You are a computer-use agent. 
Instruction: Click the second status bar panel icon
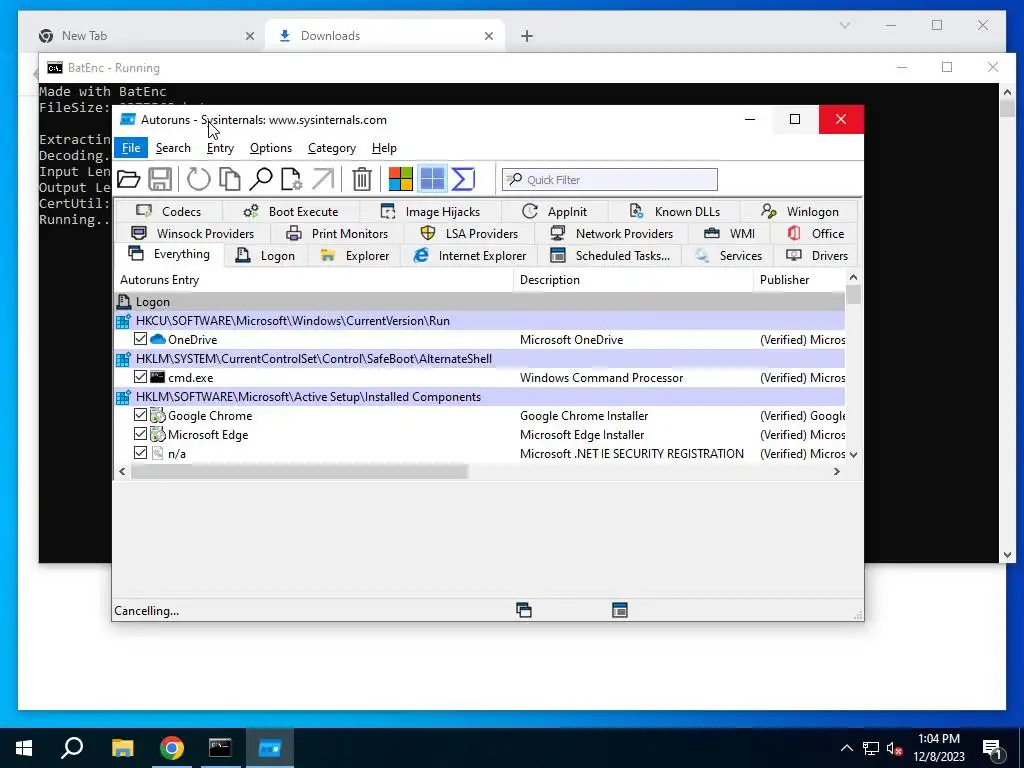[620, 610]
